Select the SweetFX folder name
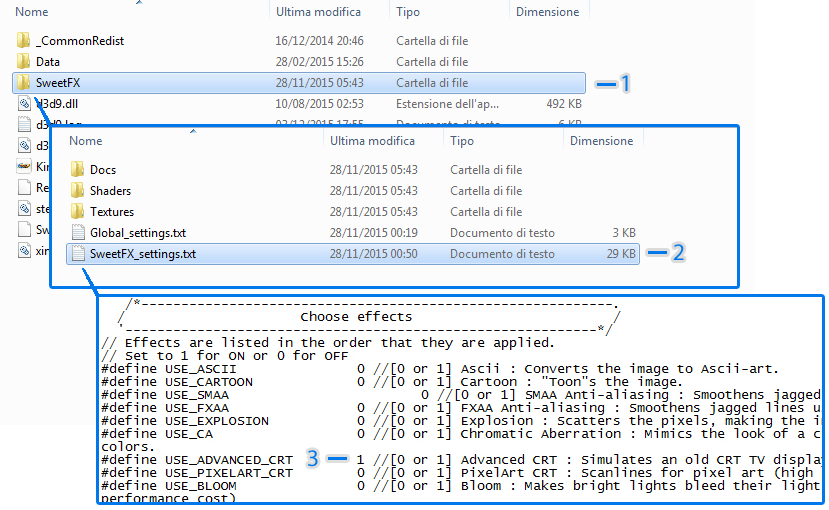This screenshot has height=510, width=829. point(58,82)
